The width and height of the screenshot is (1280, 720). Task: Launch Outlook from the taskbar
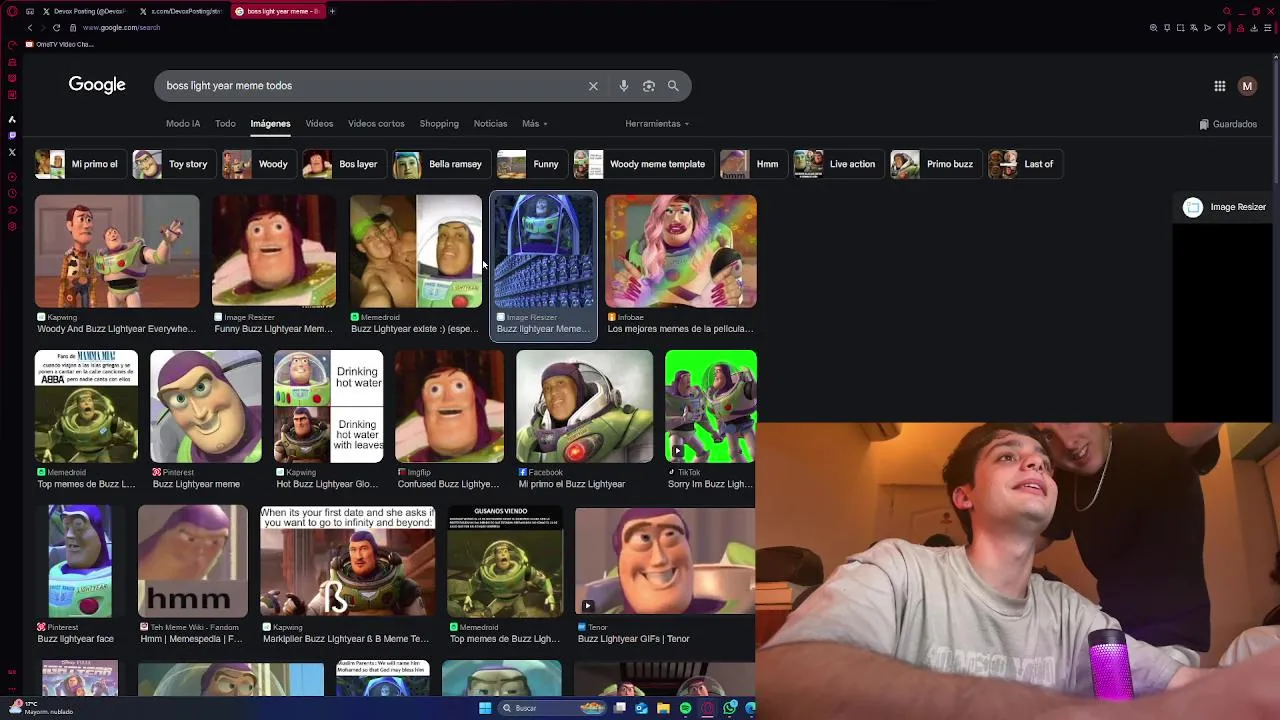(x=641, y=708)
